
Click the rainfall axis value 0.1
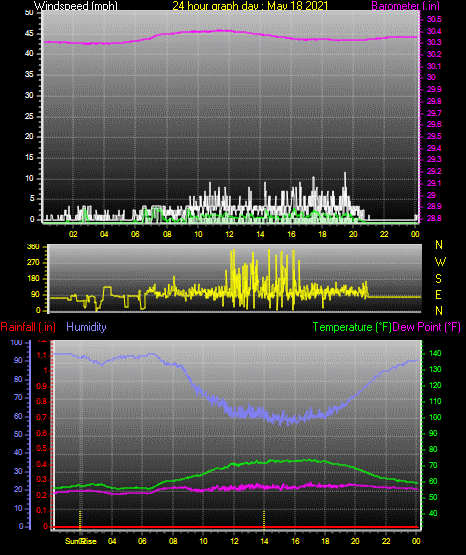tap(42, 510)
